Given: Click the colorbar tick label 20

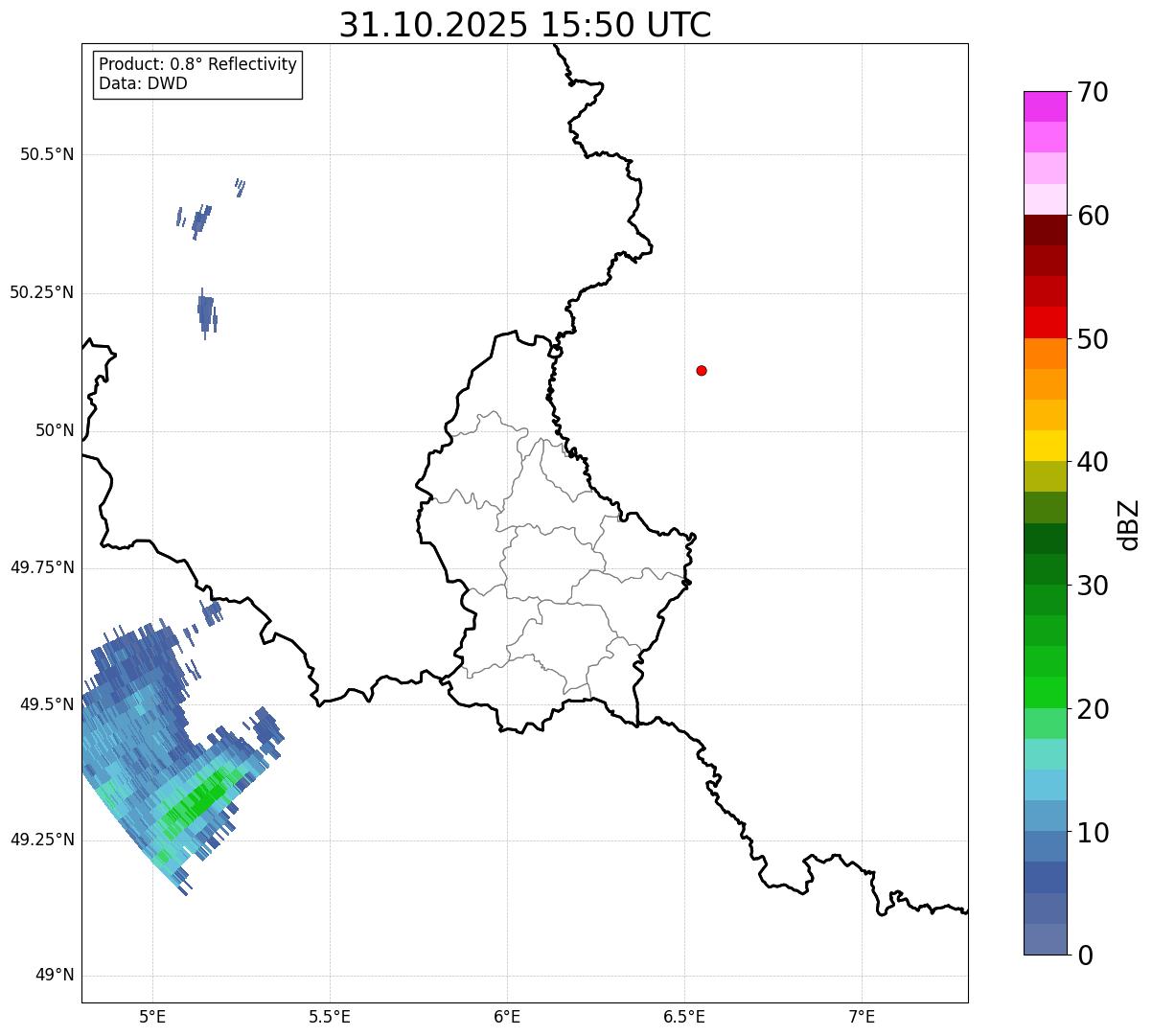Looking at the screenshot, I should 1093,709.
